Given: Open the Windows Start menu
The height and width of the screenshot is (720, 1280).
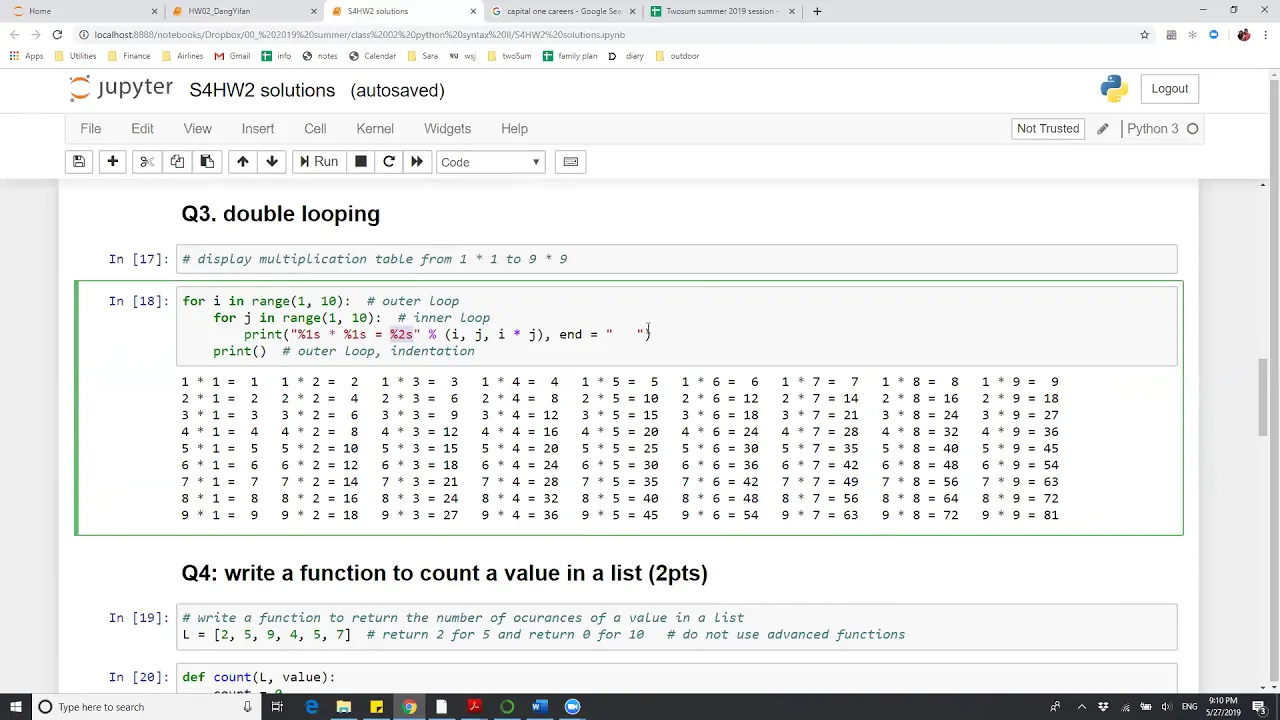Looking at the screenshot, I should [16, 707].
